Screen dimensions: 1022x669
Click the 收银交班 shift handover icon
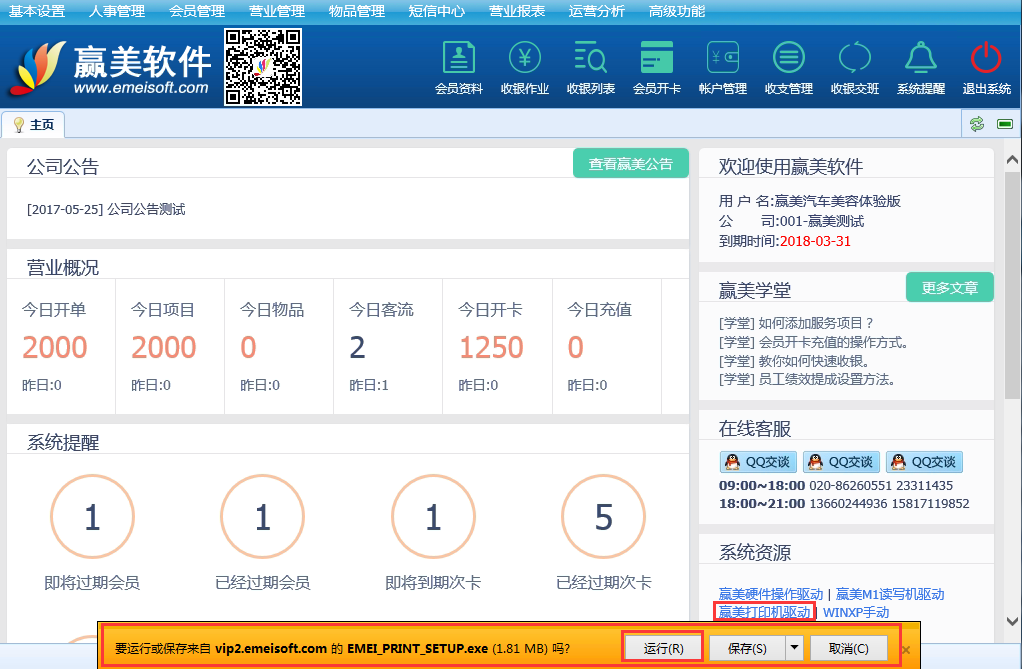(854, 67)
